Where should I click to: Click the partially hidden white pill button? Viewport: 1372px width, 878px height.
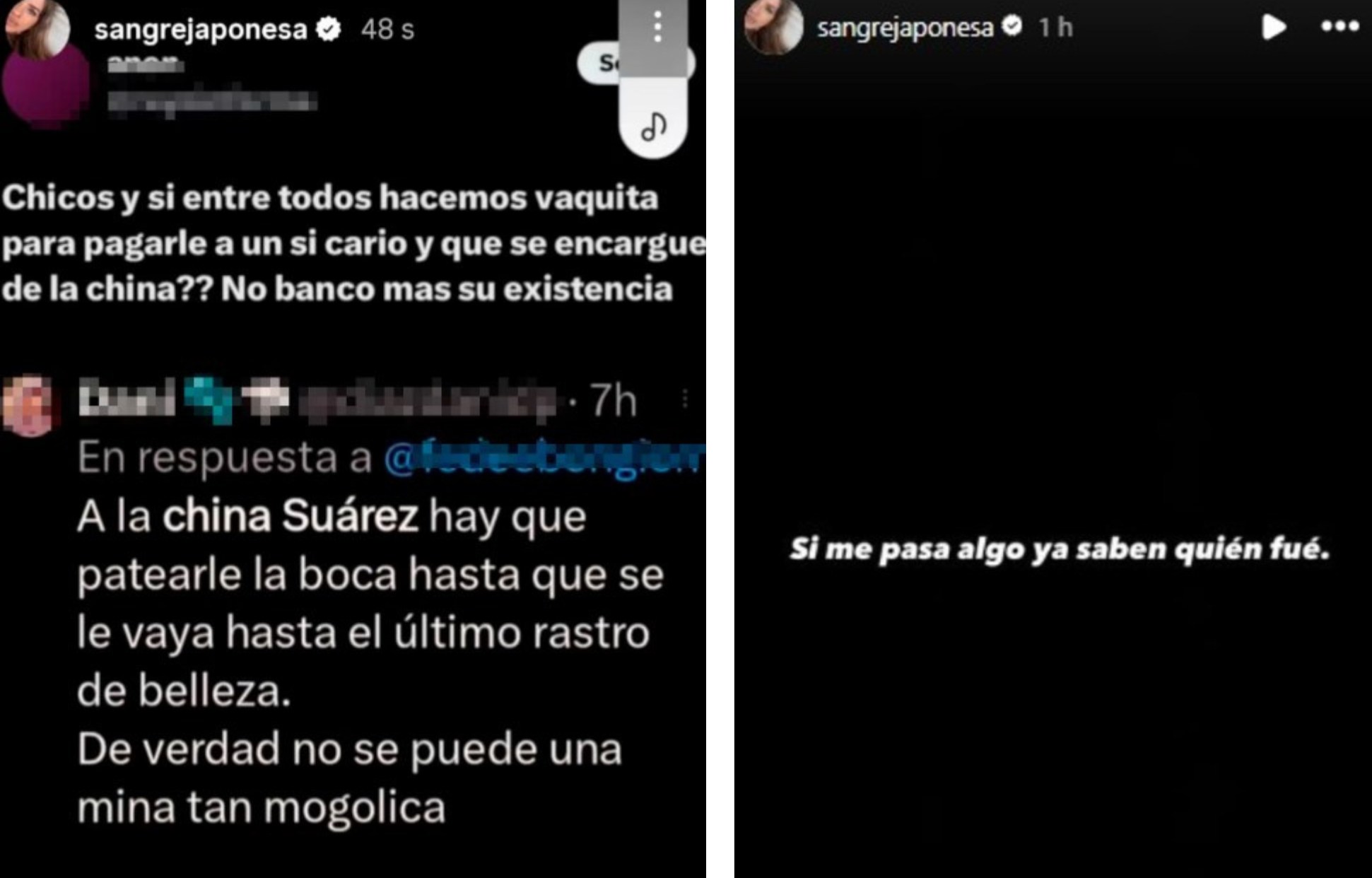tap(599, 64)
